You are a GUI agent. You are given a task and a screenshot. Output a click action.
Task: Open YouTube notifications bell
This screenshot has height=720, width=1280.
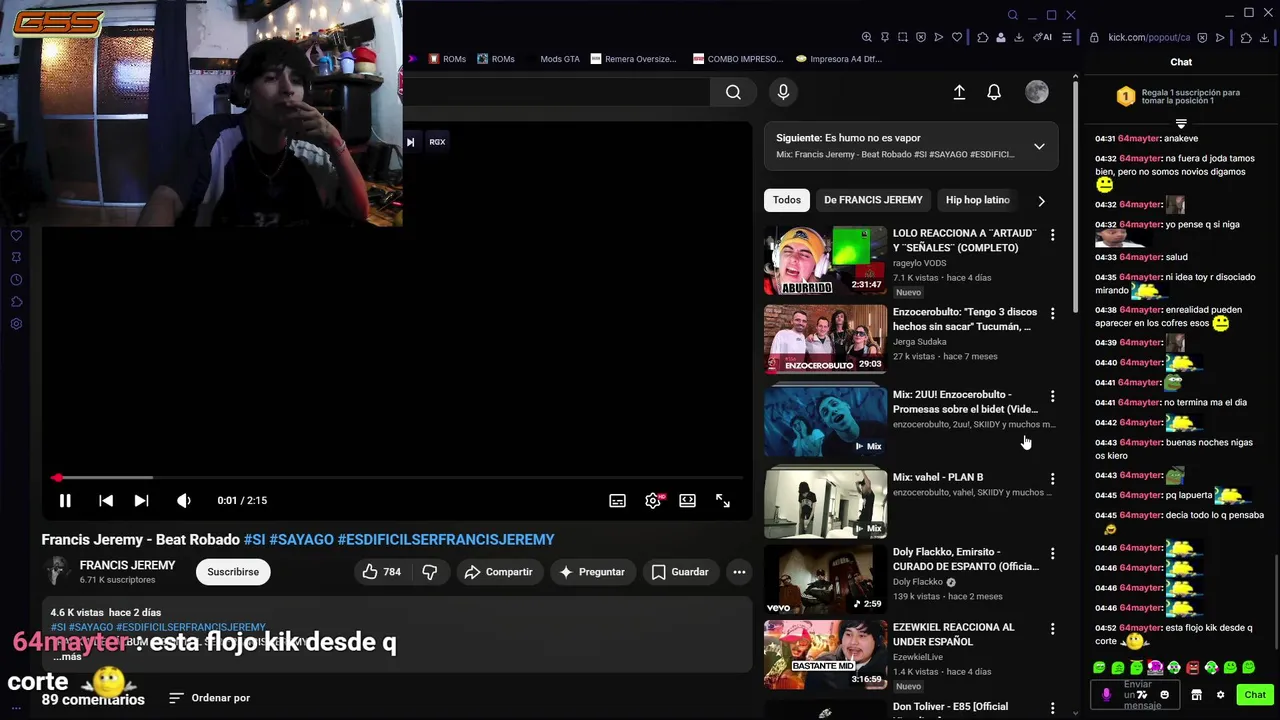pos(994,92)
